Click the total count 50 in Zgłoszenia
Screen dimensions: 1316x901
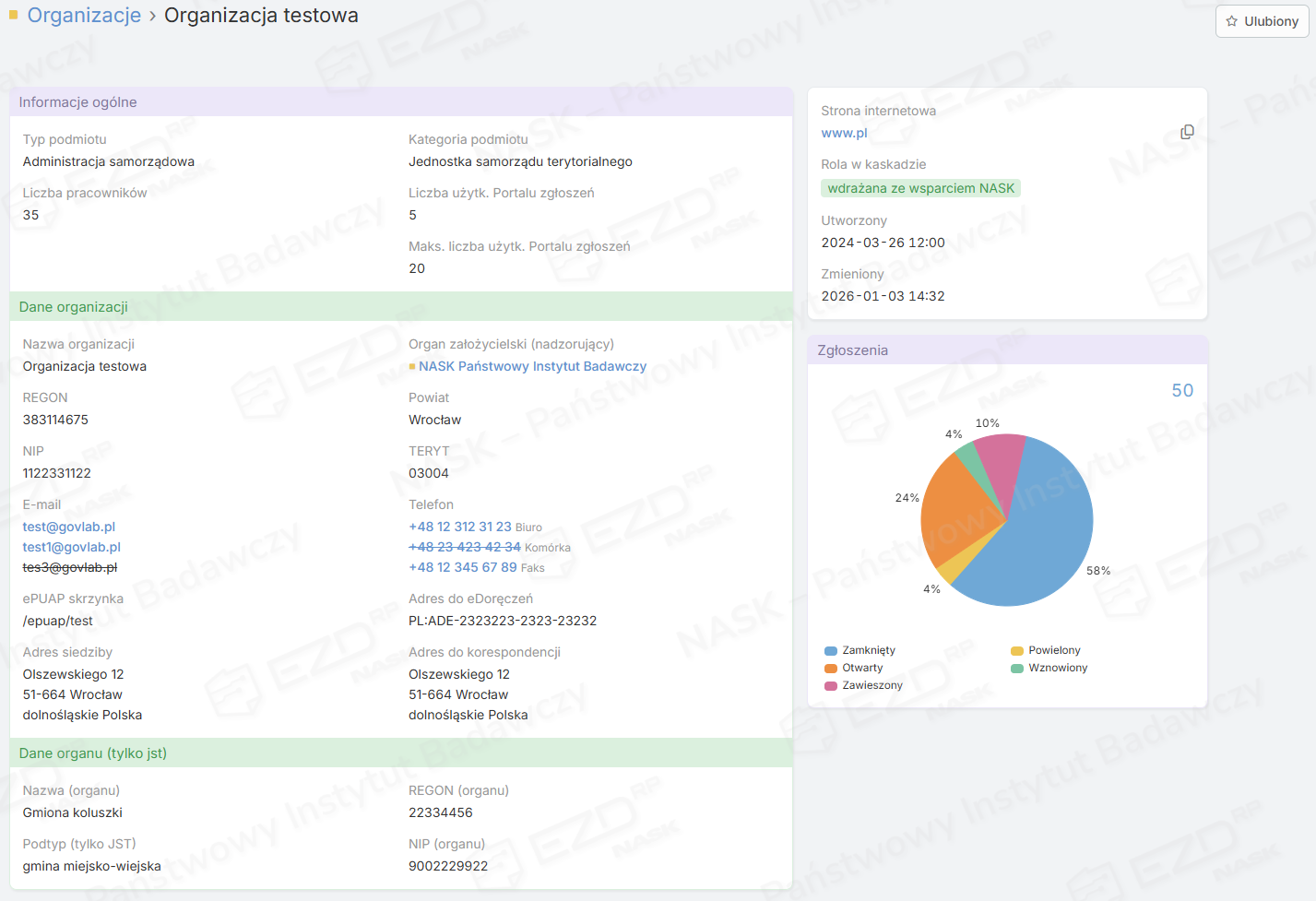pos(1181,390)
